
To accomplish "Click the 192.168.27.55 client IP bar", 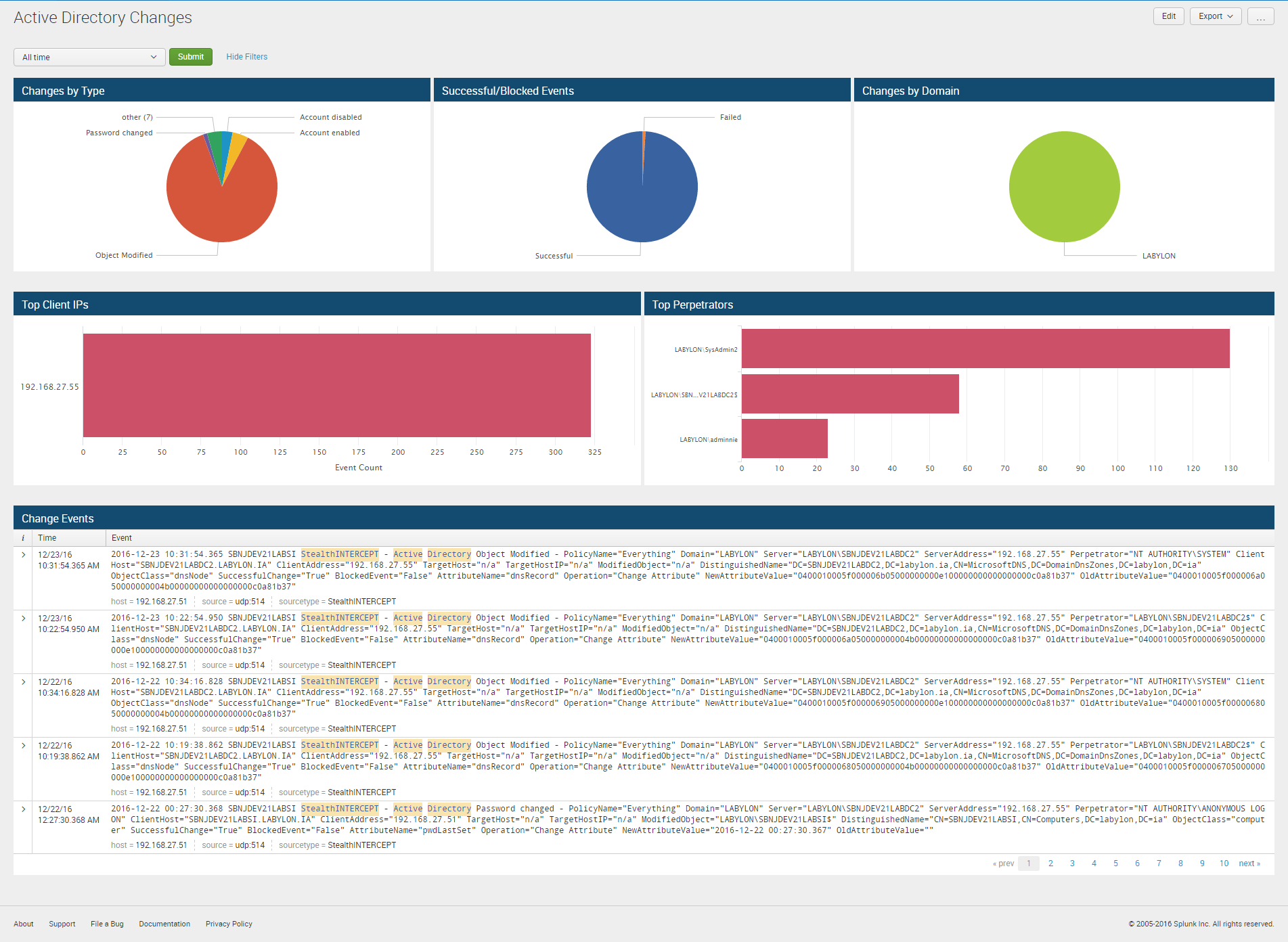I will click(336, 386).
